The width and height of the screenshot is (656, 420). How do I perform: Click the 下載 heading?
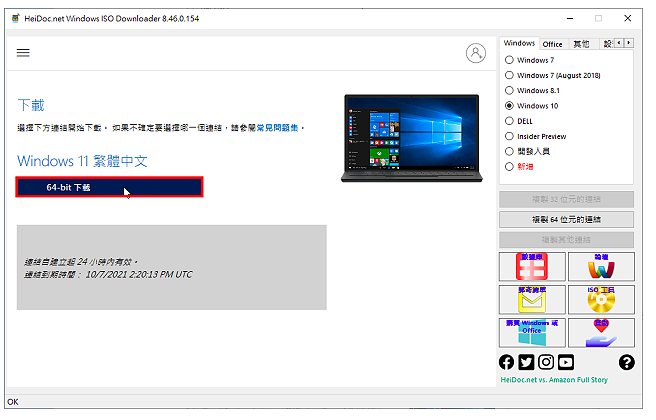click(31, 105)
